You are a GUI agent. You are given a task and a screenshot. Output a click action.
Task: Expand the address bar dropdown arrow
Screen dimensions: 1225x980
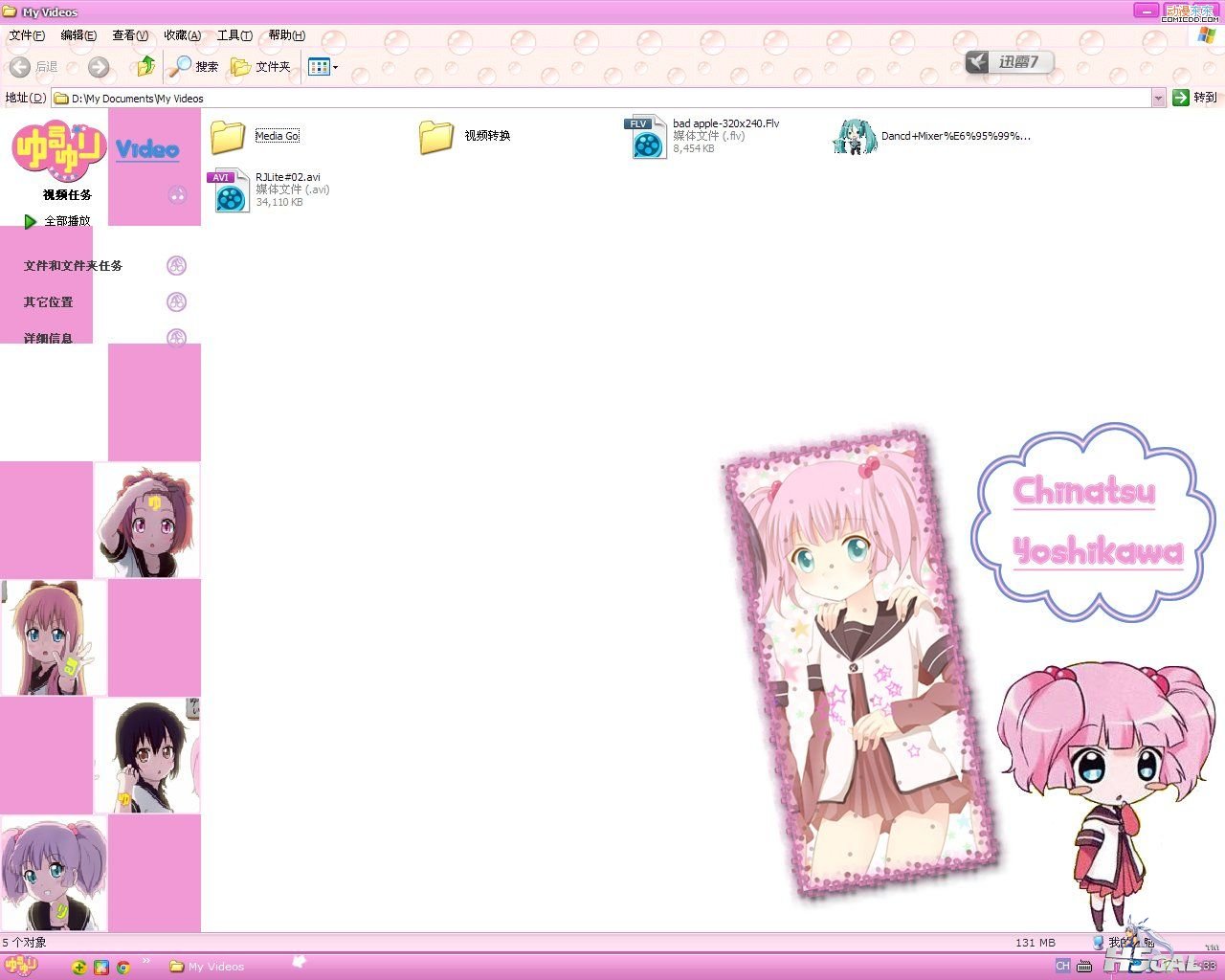pos(1158,98)
